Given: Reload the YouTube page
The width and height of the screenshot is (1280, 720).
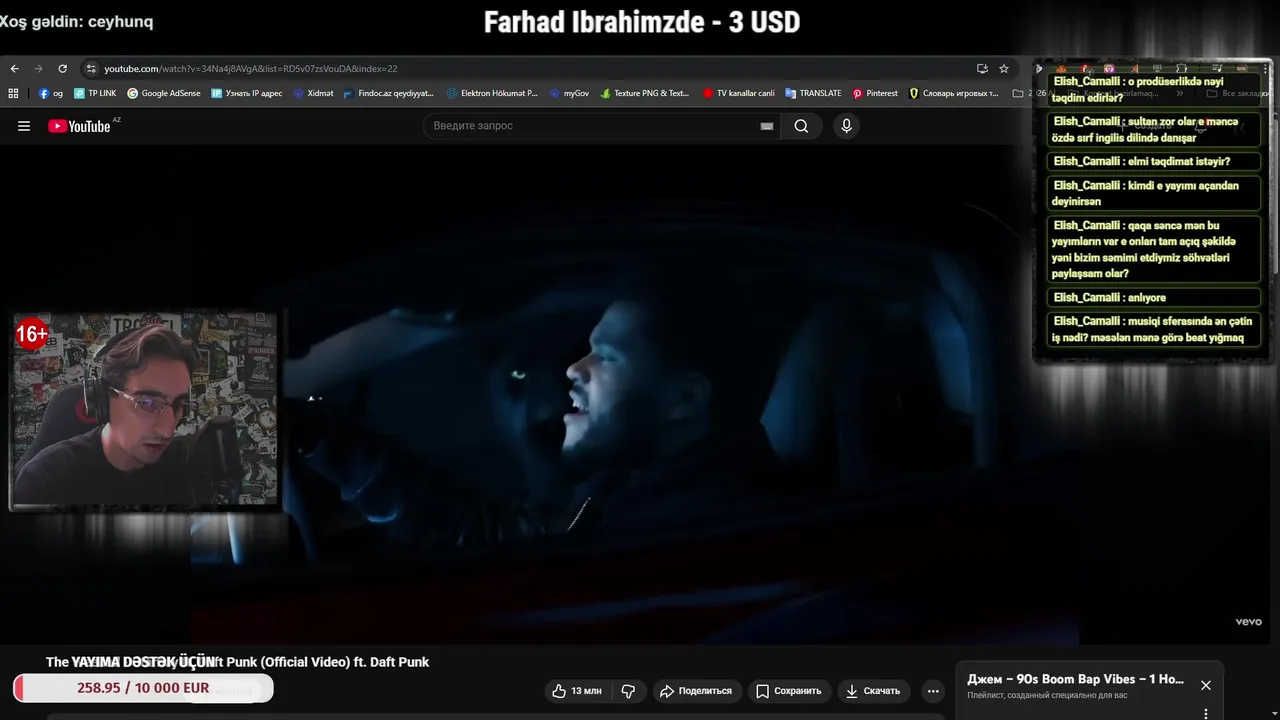Looking at the screenshot, I should point(62,69).
